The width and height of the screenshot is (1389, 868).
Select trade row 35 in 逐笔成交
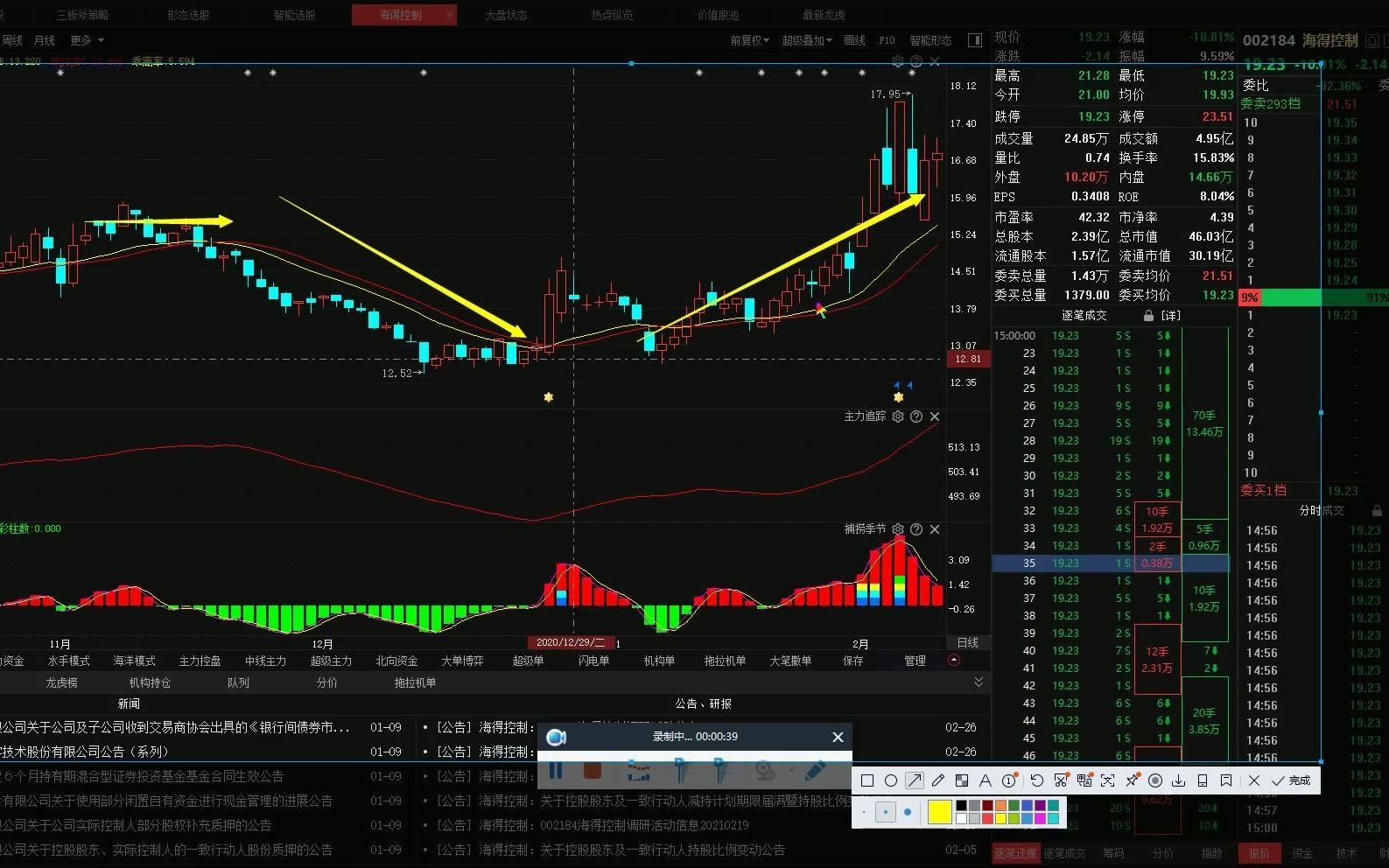pos(1110,563)
